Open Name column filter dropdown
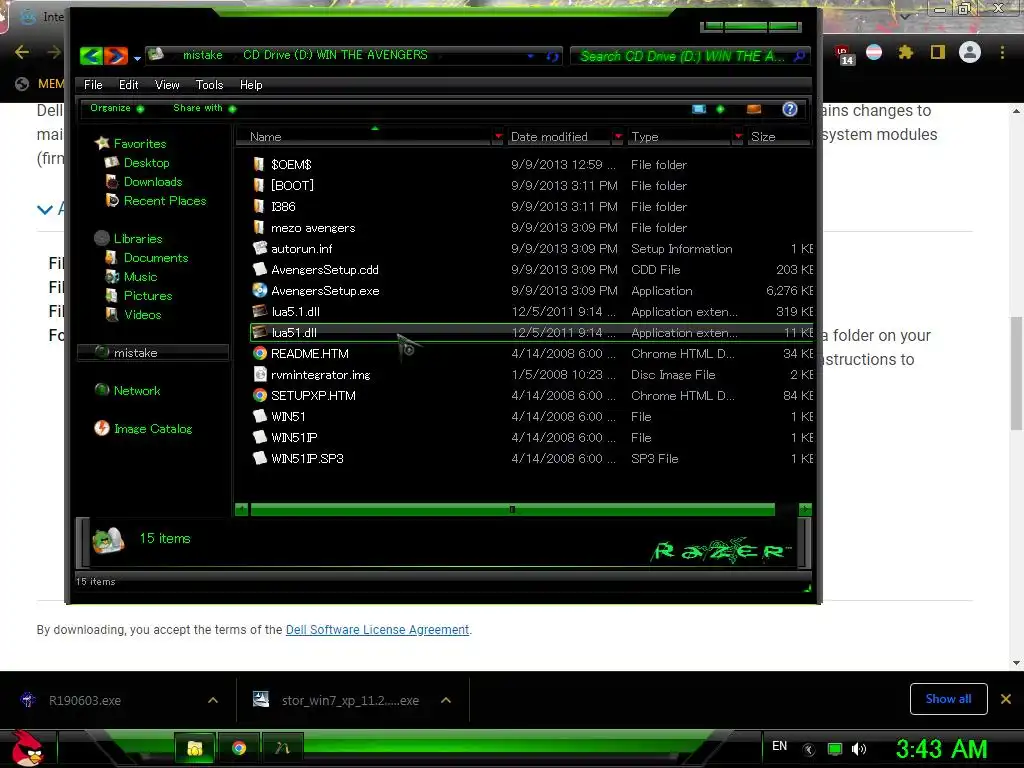The width and height of the screenshot is (1024, 768). click(x=498, y=136)
